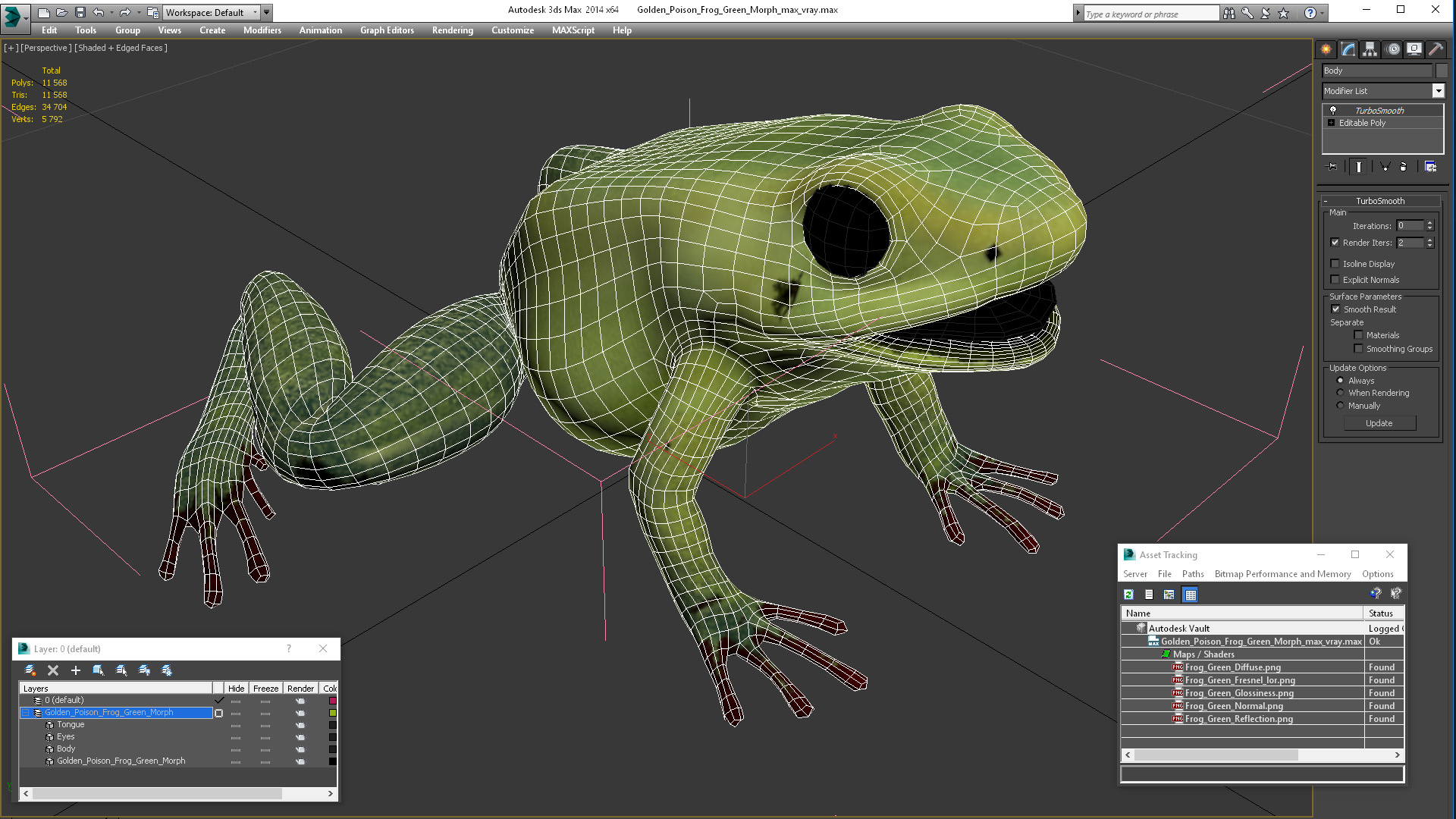Click the Iterations spinner arrows
Screen dimensions: 1456x819
click(x=1429, y=226)
